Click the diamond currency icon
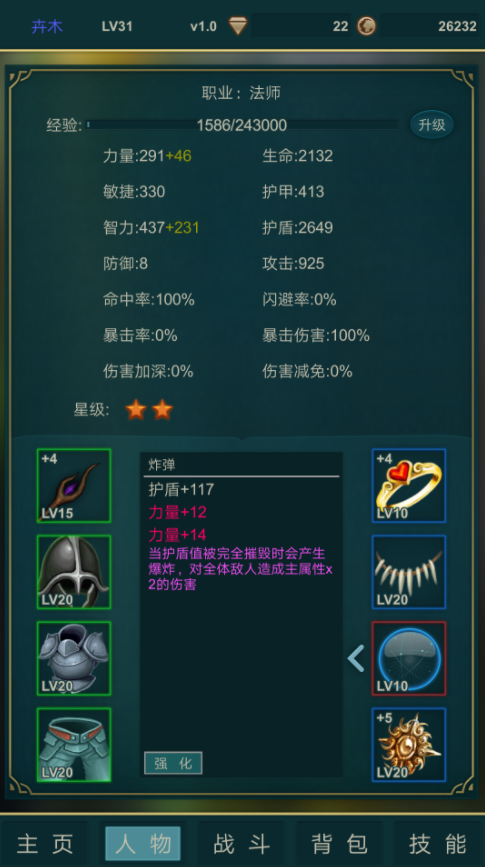Image resolution: width=485 pixels, height=867 pixels. pyautogui.click(x=238, y=25)
